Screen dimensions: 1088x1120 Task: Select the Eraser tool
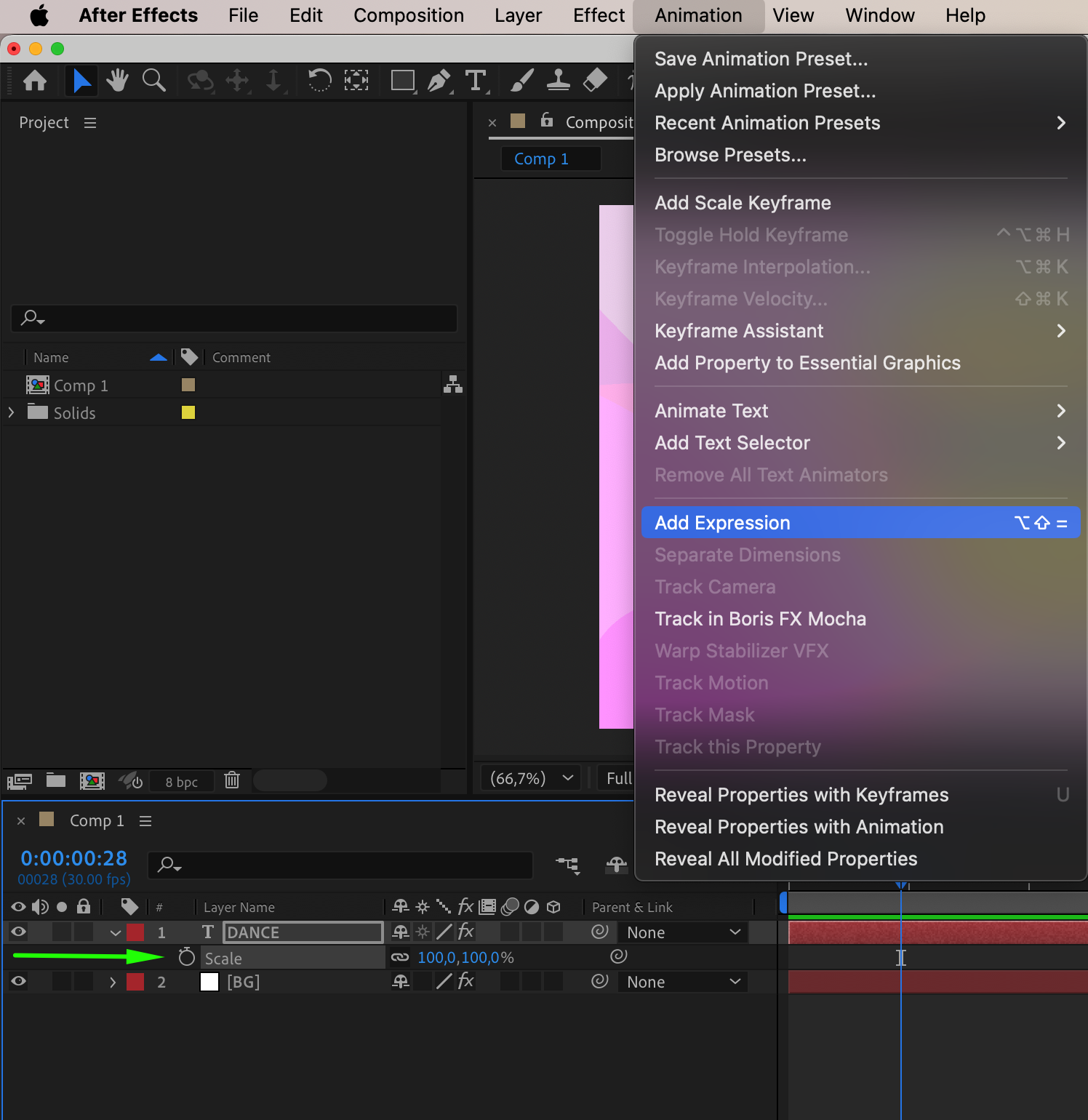coord(595,80)
